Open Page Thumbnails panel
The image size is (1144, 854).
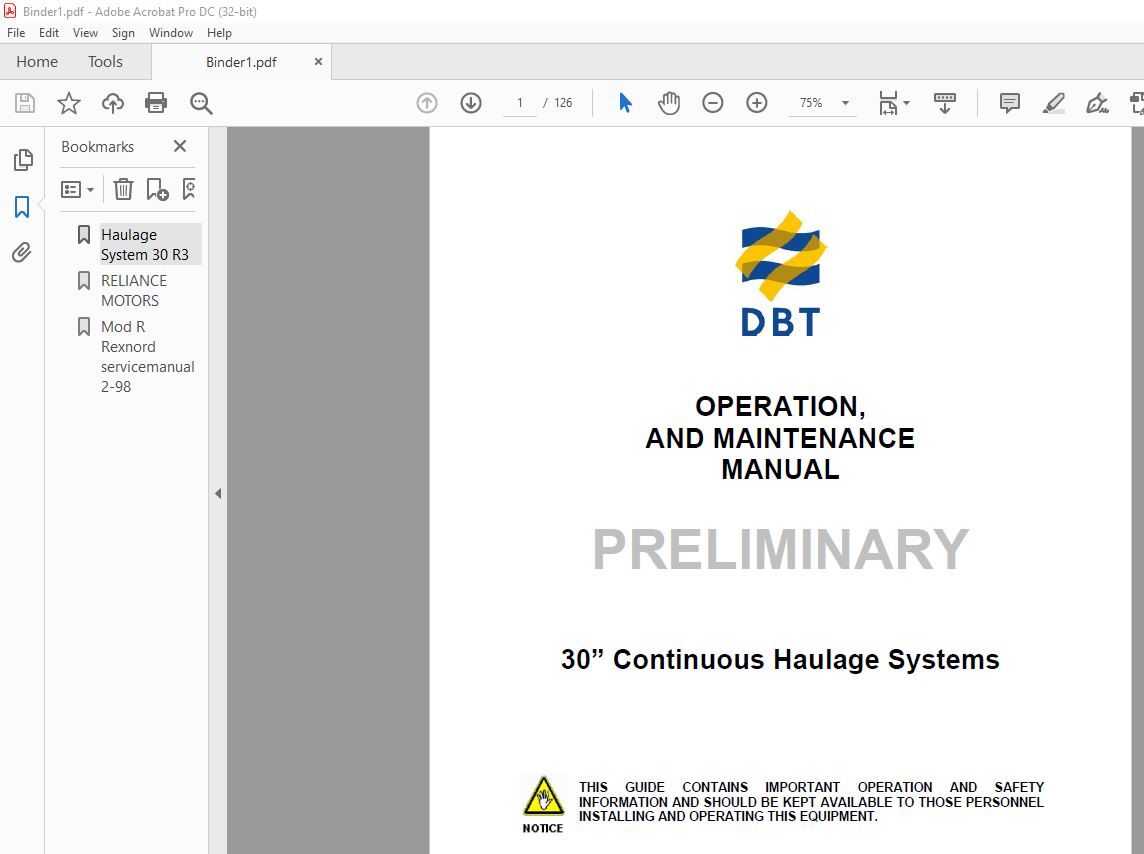23,160
